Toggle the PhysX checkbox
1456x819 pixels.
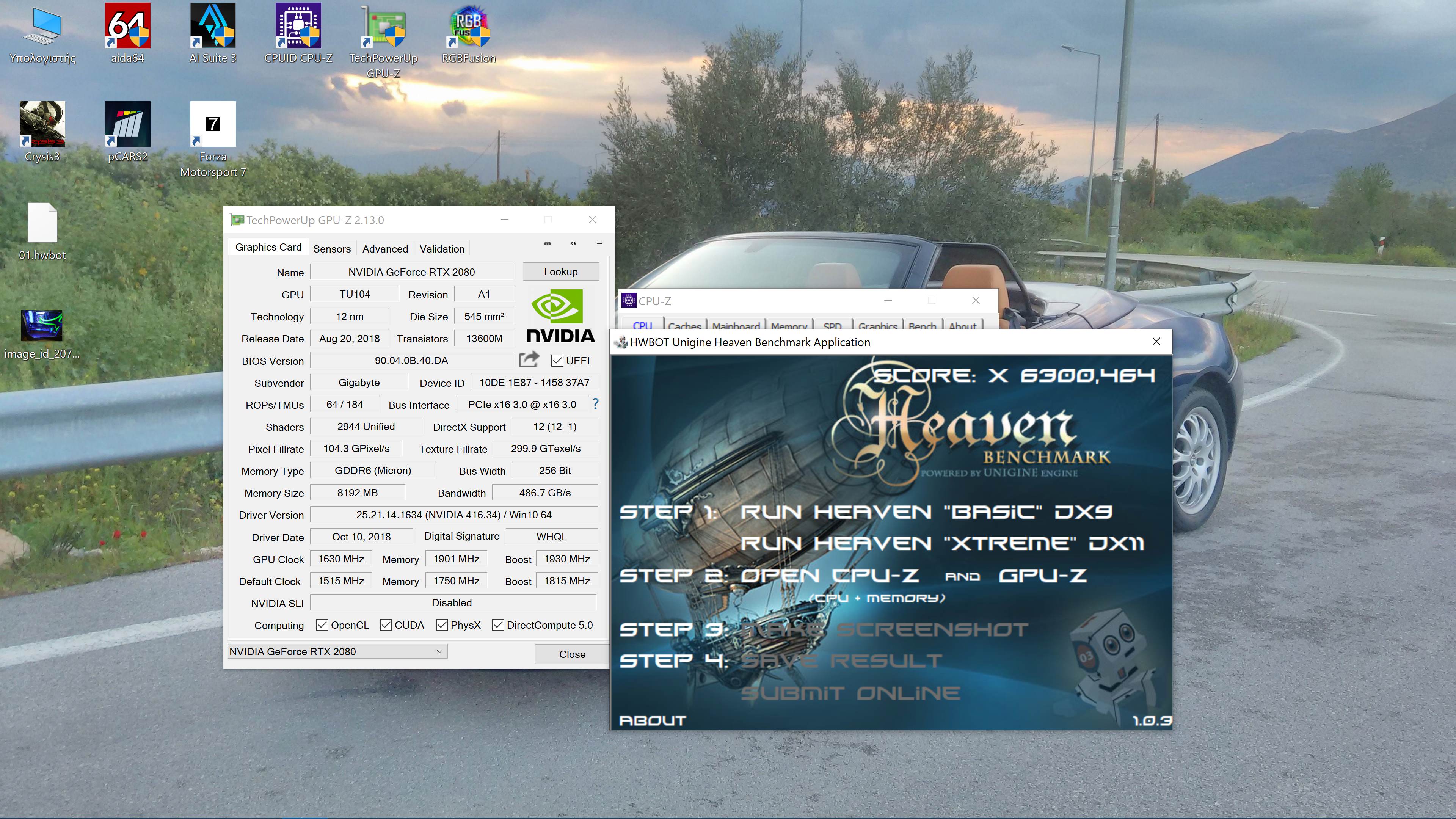(x=442, y=625)
